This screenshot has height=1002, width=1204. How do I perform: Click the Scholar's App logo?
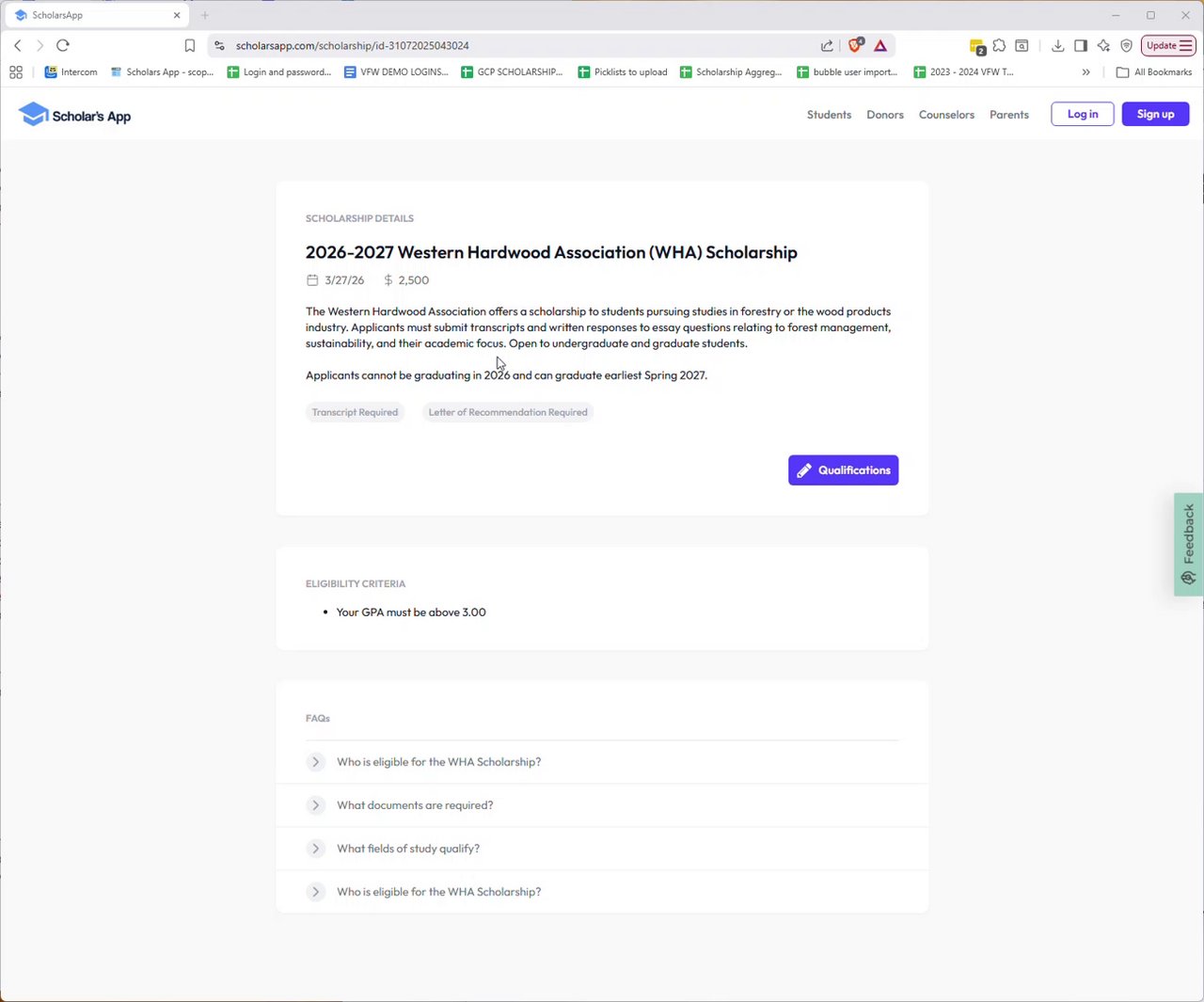click(75, 115)
